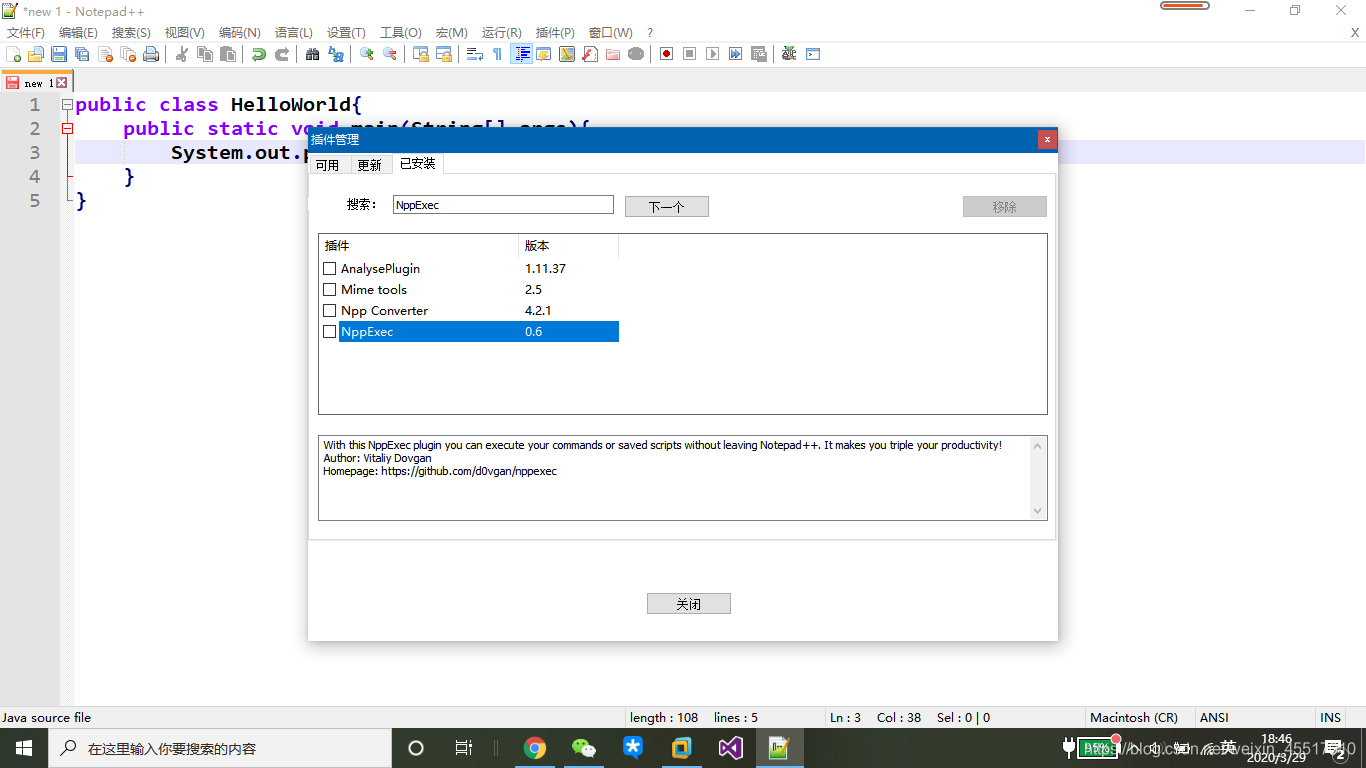Open NppExec console toolbar icon

pyautogui.click(x=813, y=54)
